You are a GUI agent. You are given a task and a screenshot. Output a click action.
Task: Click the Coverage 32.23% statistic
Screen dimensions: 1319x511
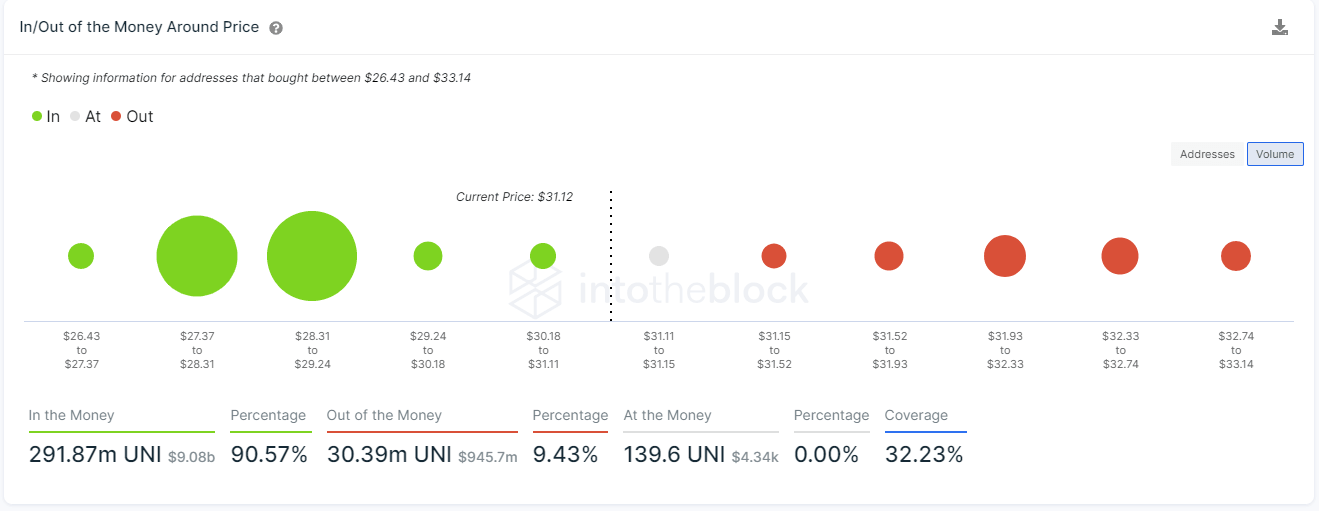click(x=924, y=455)
